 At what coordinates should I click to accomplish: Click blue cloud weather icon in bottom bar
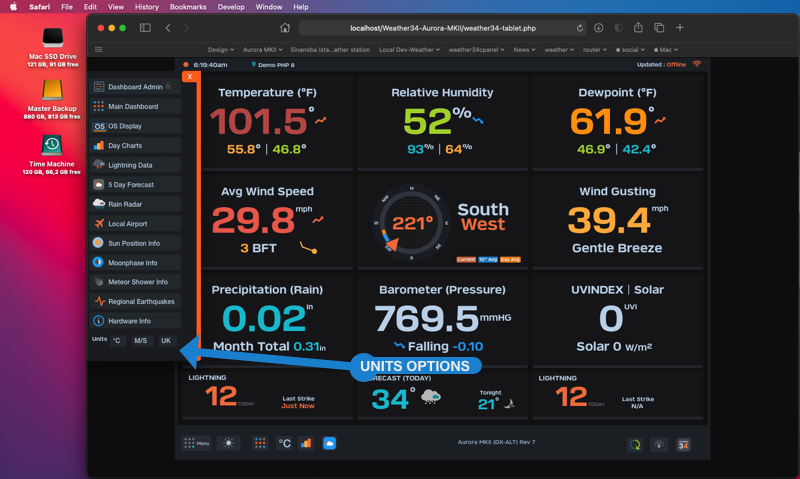(x=329, y=443)
